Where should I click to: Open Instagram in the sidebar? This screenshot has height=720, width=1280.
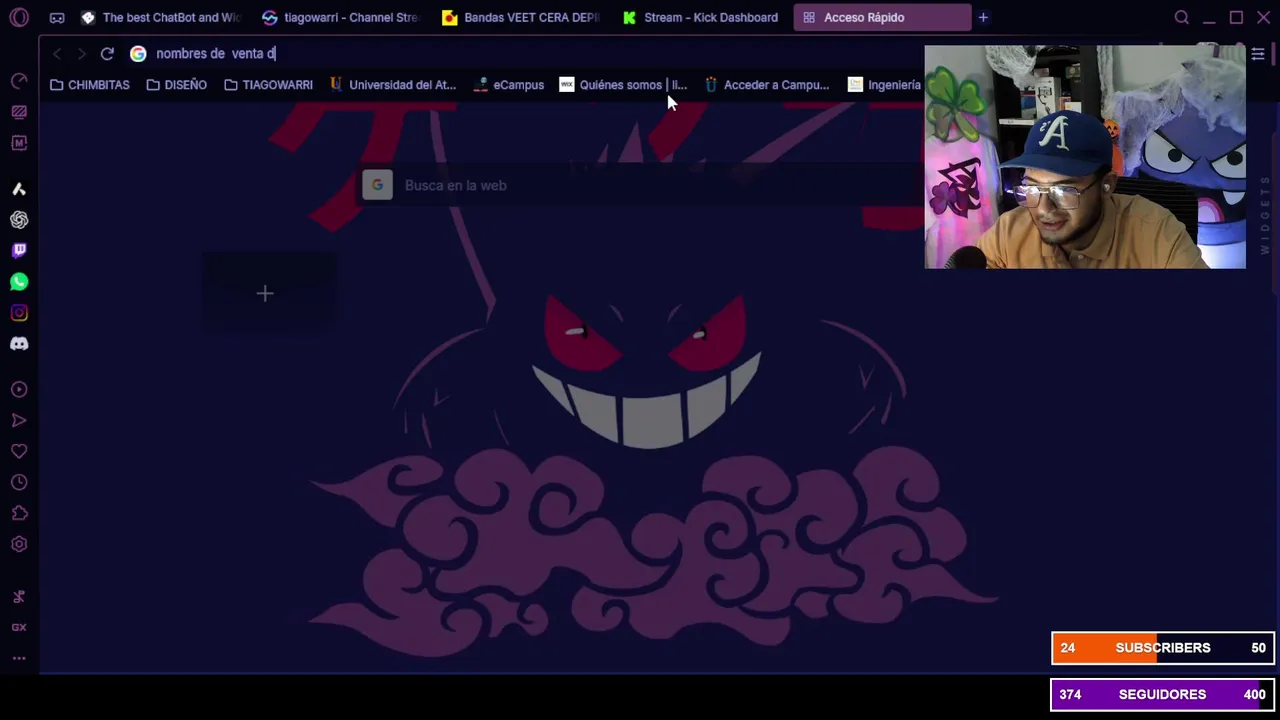(x=19, y=313)
